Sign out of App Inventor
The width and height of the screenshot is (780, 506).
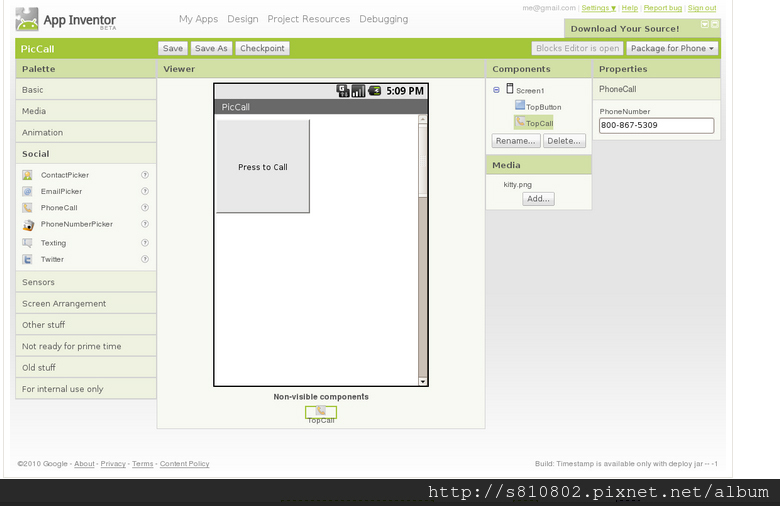(702, 8)
